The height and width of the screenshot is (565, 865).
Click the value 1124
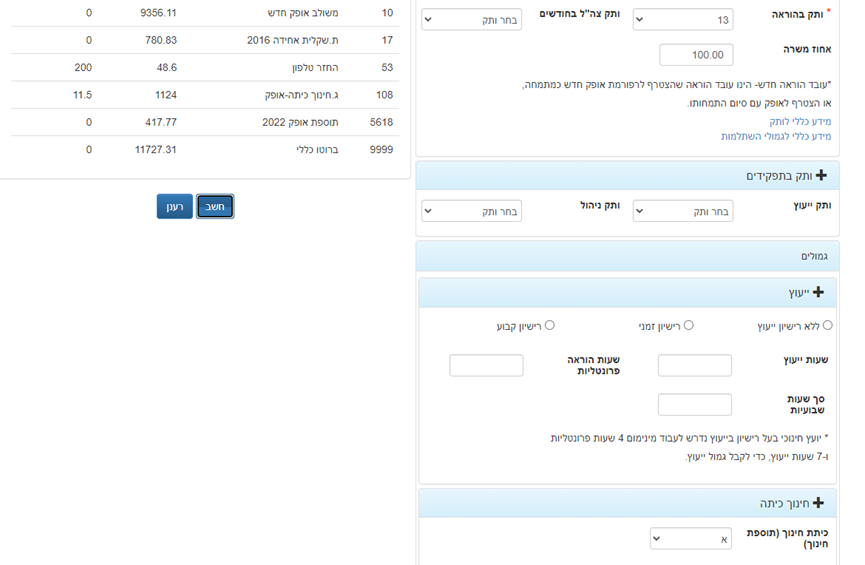165,95
